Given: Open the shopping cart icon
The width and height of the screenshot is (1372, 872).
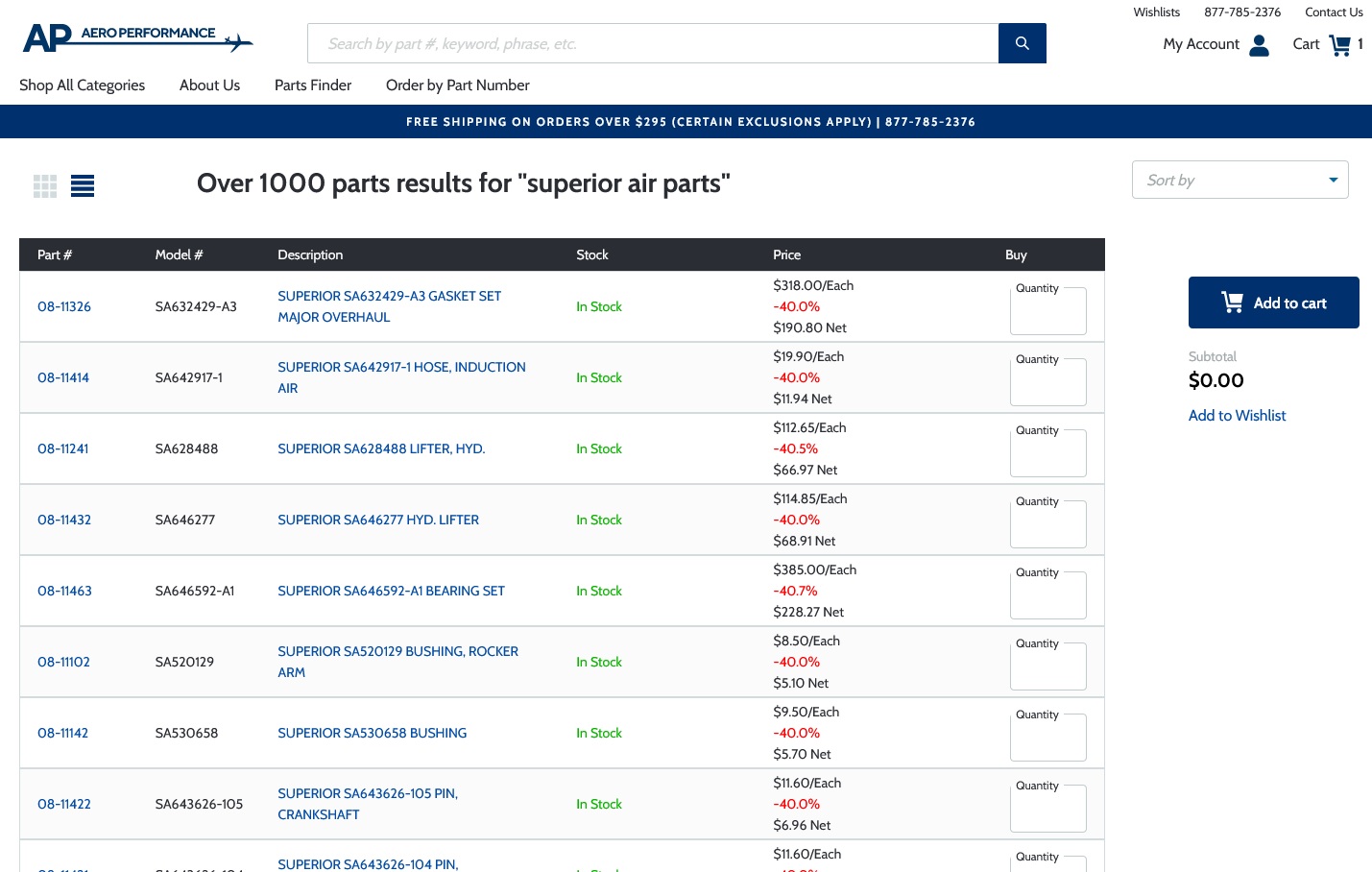Looking at the screenshot, I should point(1339,45).
